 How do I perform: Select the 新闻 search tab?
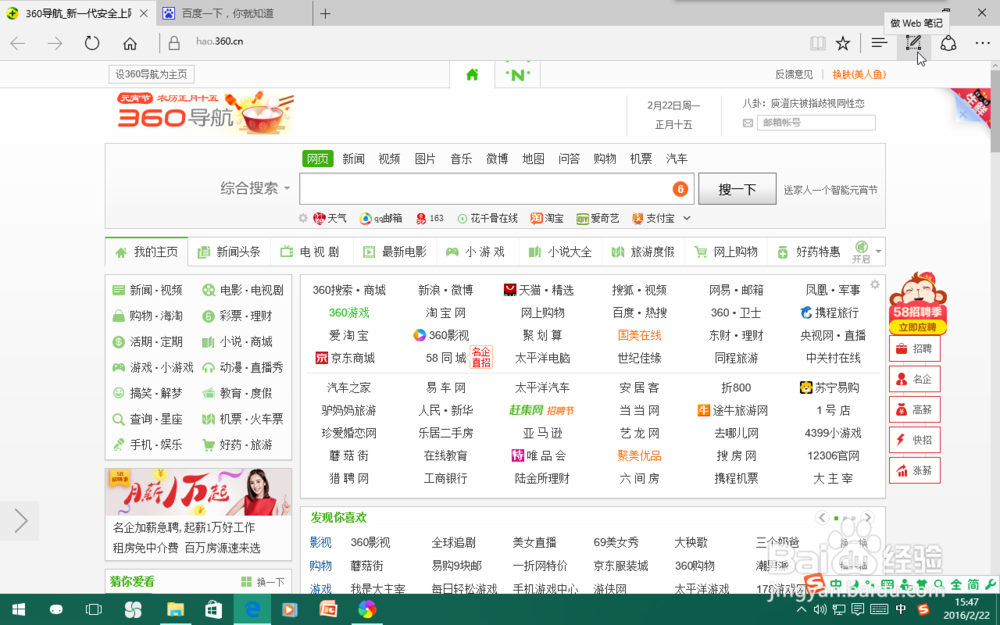point(353,159)
